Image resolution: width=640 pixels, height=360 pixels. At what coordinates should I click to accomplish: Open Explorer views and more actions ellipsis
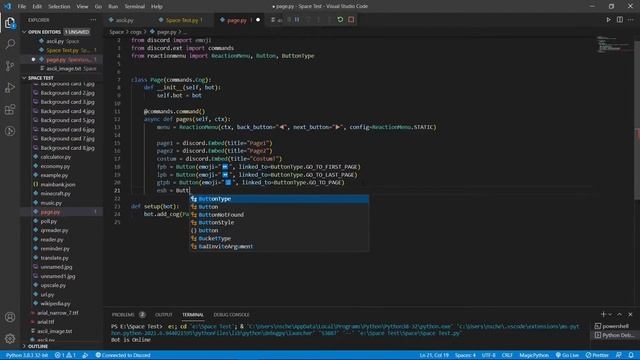[93, 20]
